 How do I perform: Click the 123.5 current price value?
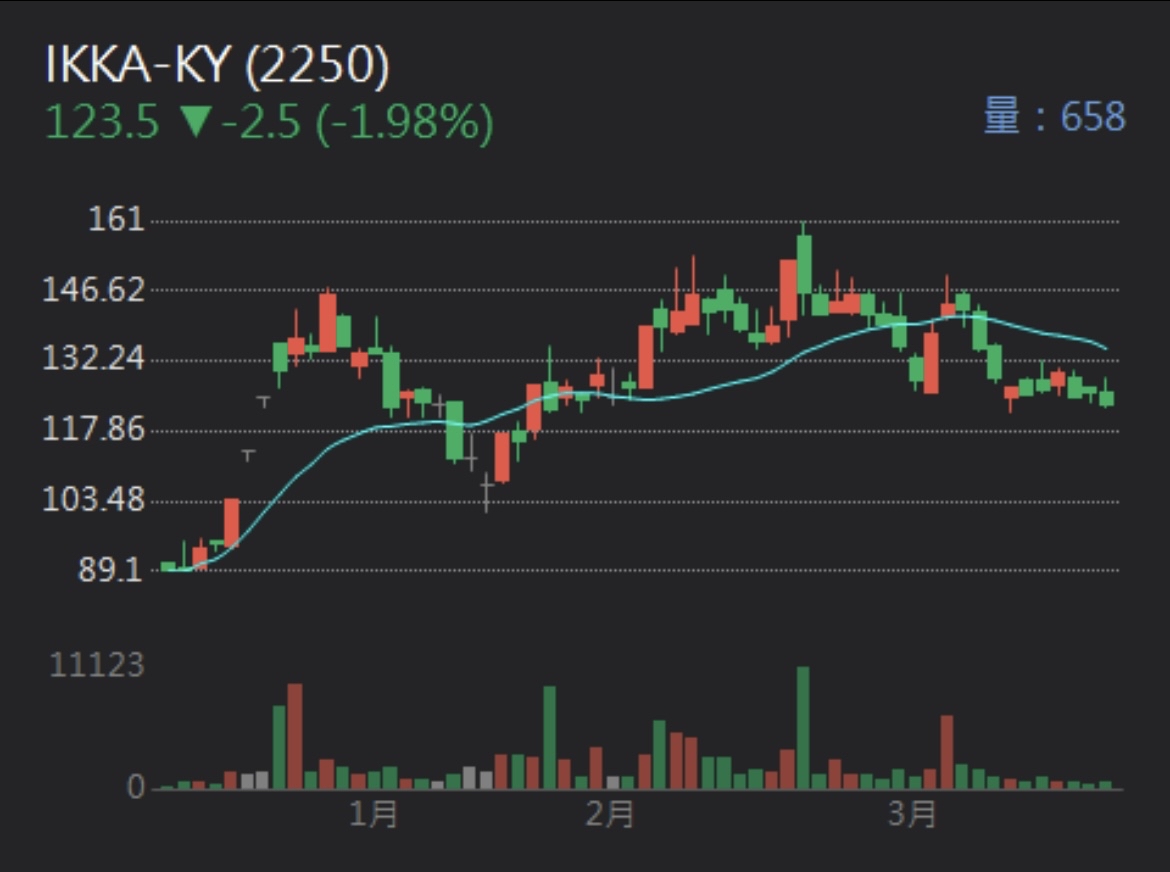click(102, 122)
